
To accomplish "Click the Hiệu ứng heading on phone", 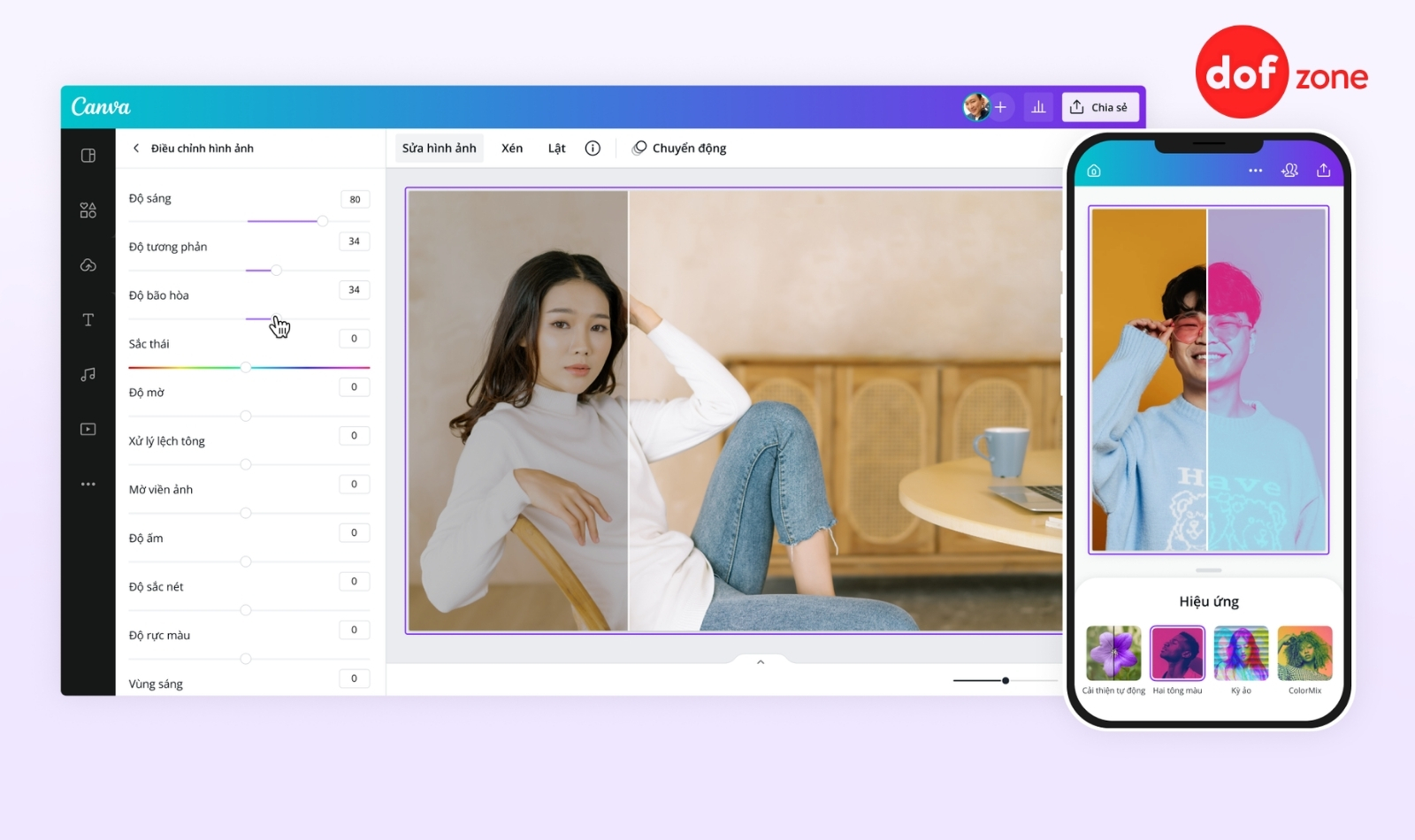I will pyautogui.click(x=1209, y=602).
